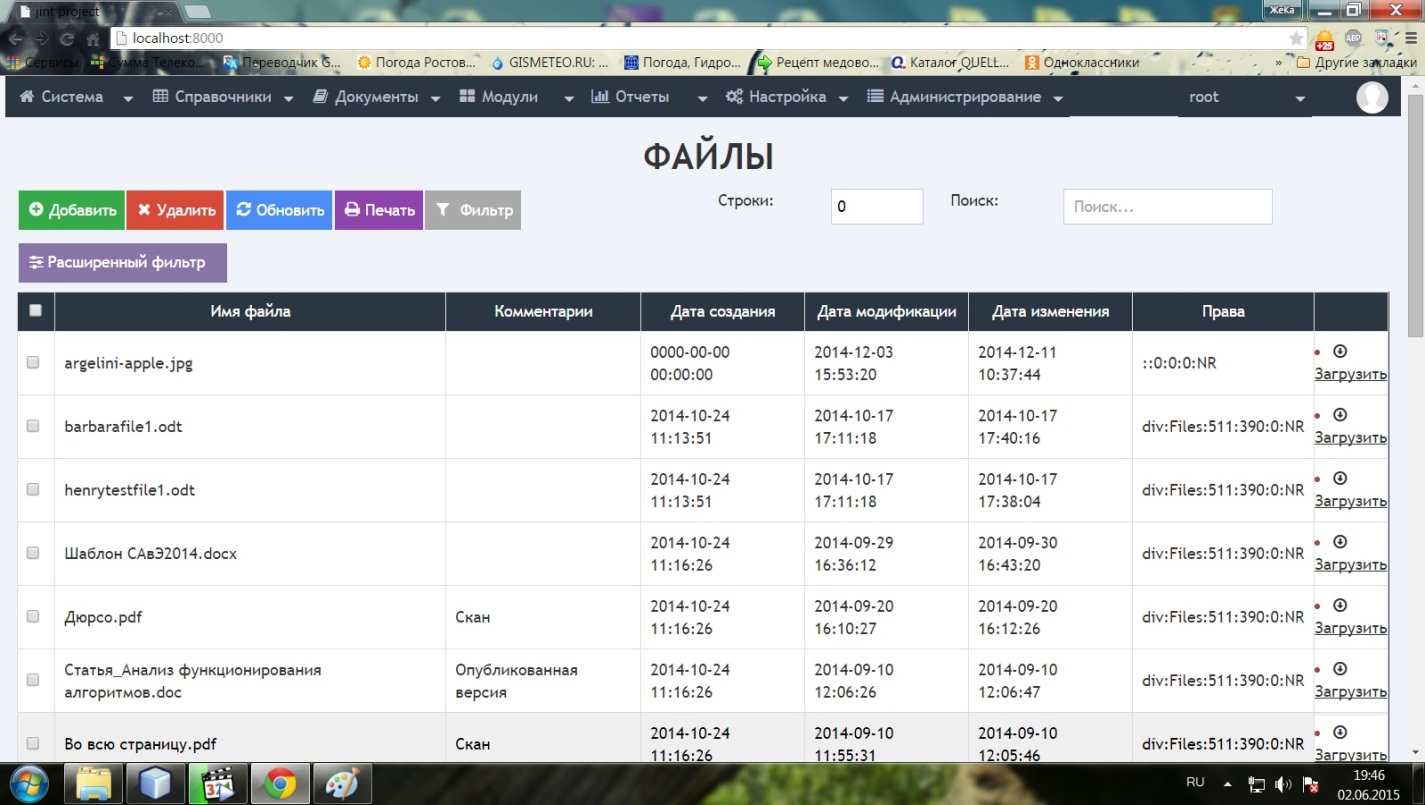Open the Одноклассники bookmark
The image size is (1425, 805).
tap(1082, 62)
